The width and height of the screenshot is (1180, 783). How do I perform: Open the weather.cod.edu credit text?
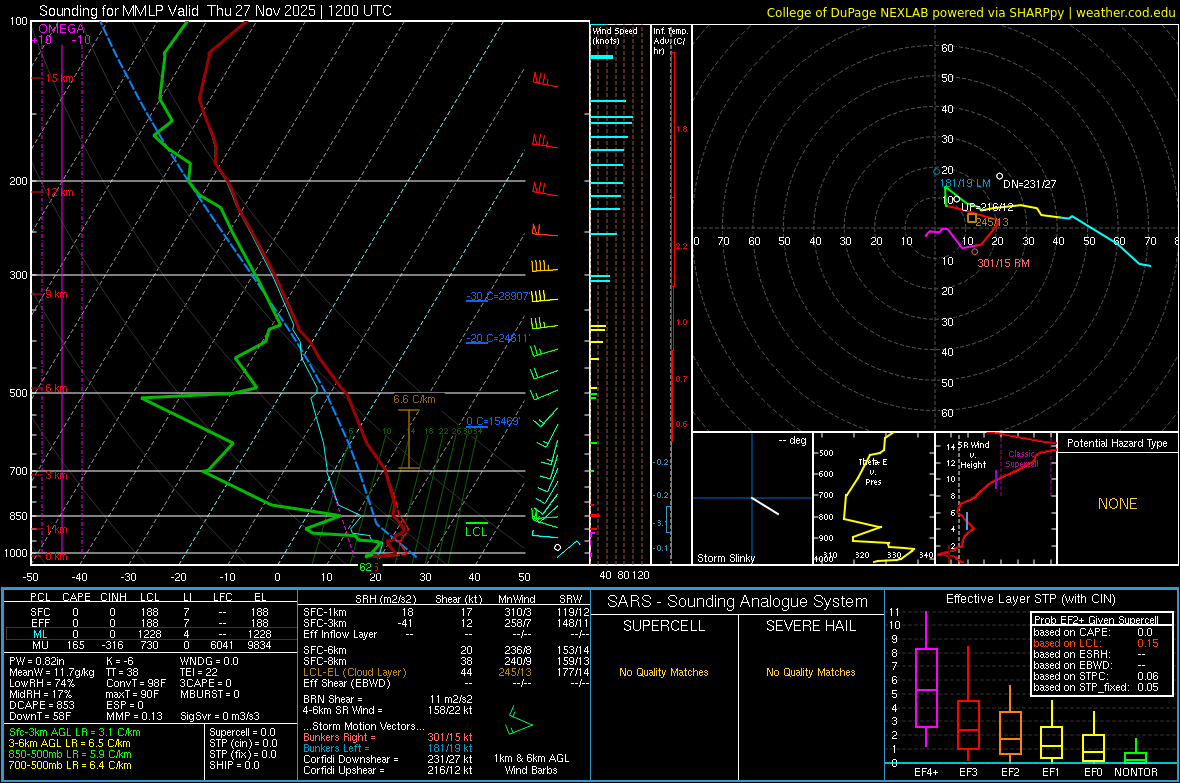point(971,12)
